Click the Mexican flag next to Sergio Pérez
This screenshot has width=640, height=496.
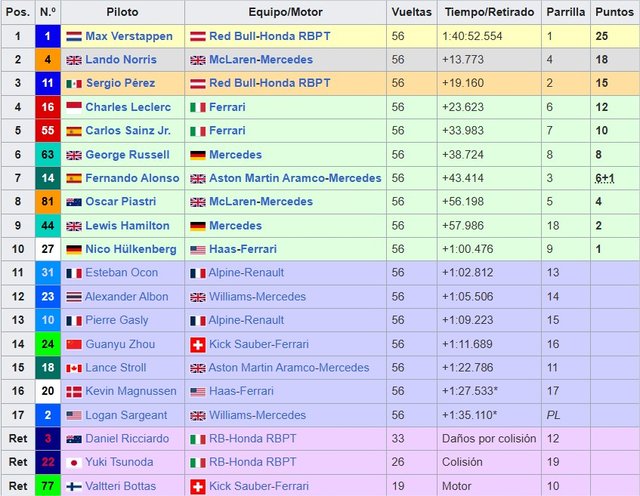[74, 84]
